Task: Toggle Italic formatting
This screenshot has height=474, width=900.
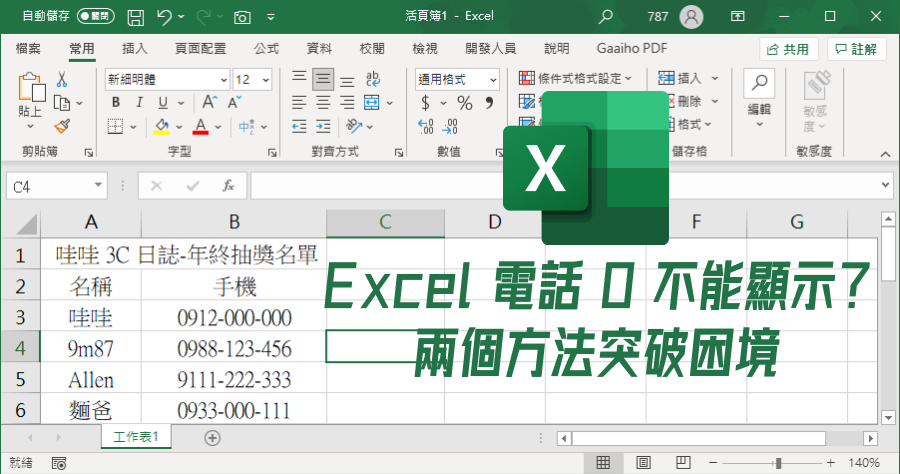Action: pyautogui.click(x=139, y=103)
